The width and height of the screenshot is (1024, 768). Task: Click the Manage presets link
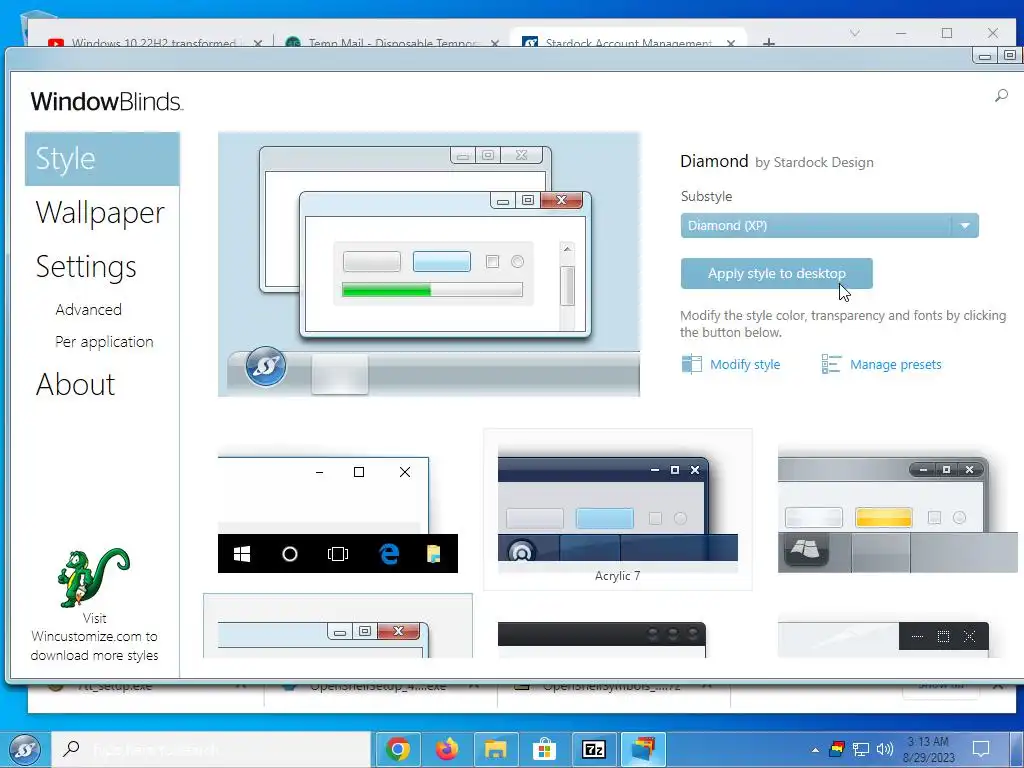895,364
